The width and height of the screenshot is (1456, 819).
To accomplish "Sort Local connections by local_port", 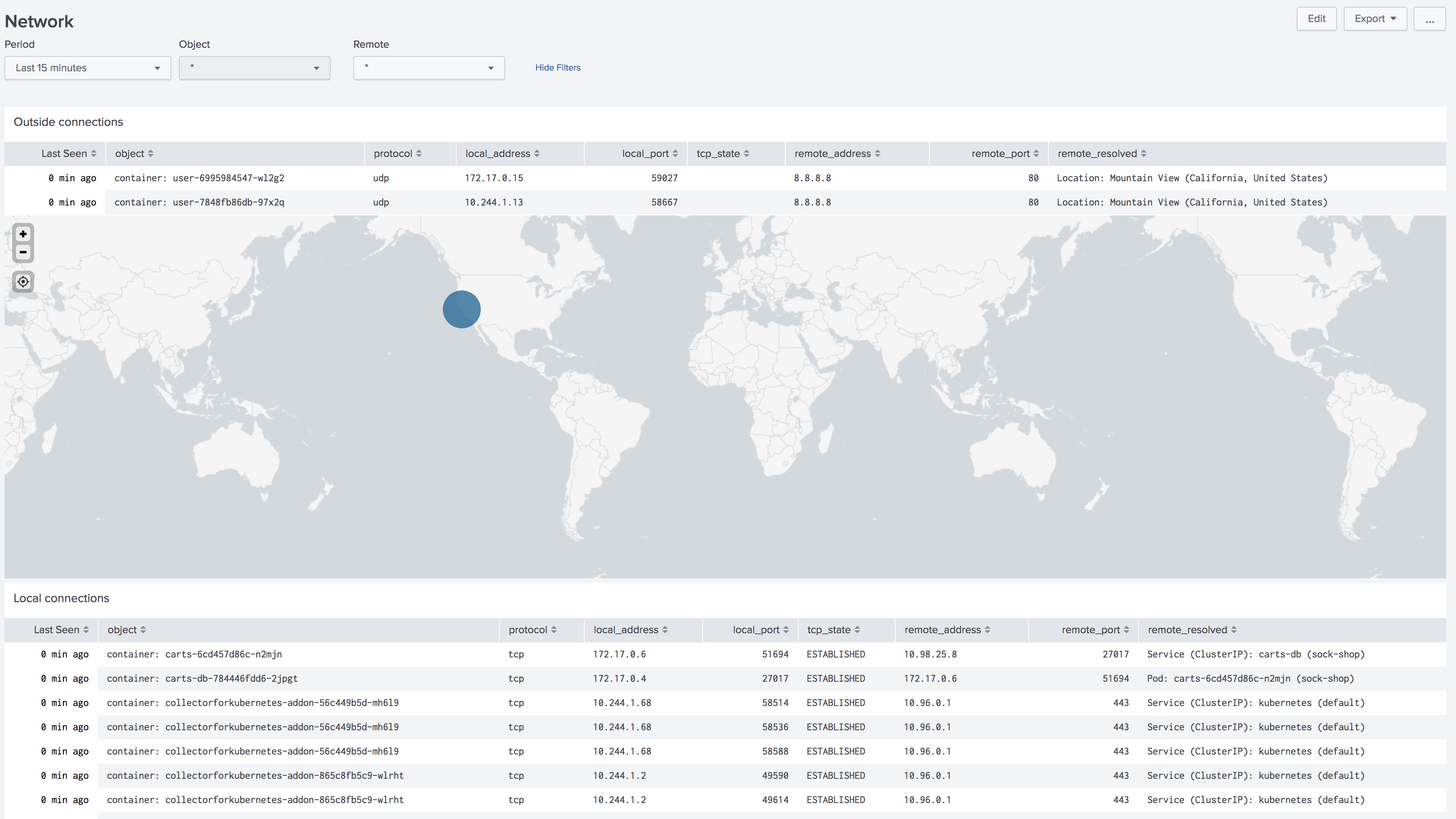I will (x=760, y=630).
